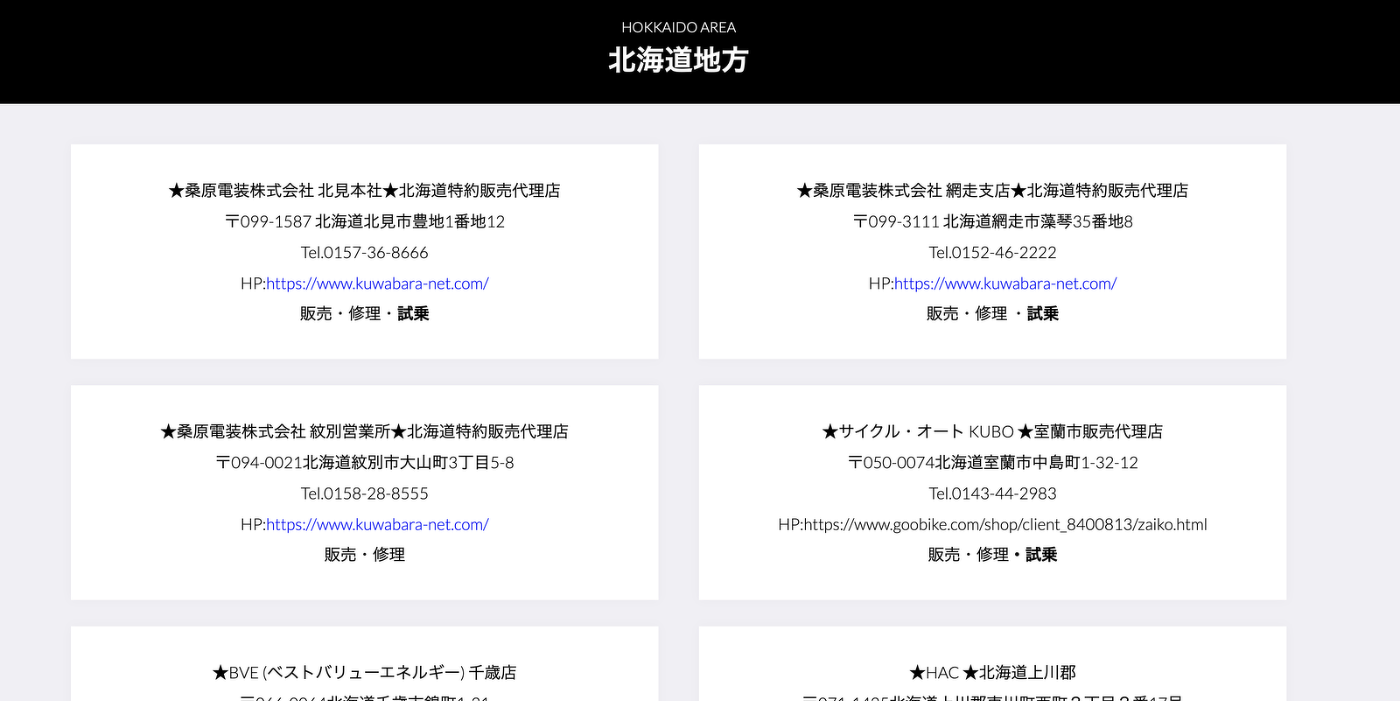Screen dimensions: 1400x701
Task: Click the 北海道地方 page heading
Action: 678,60
